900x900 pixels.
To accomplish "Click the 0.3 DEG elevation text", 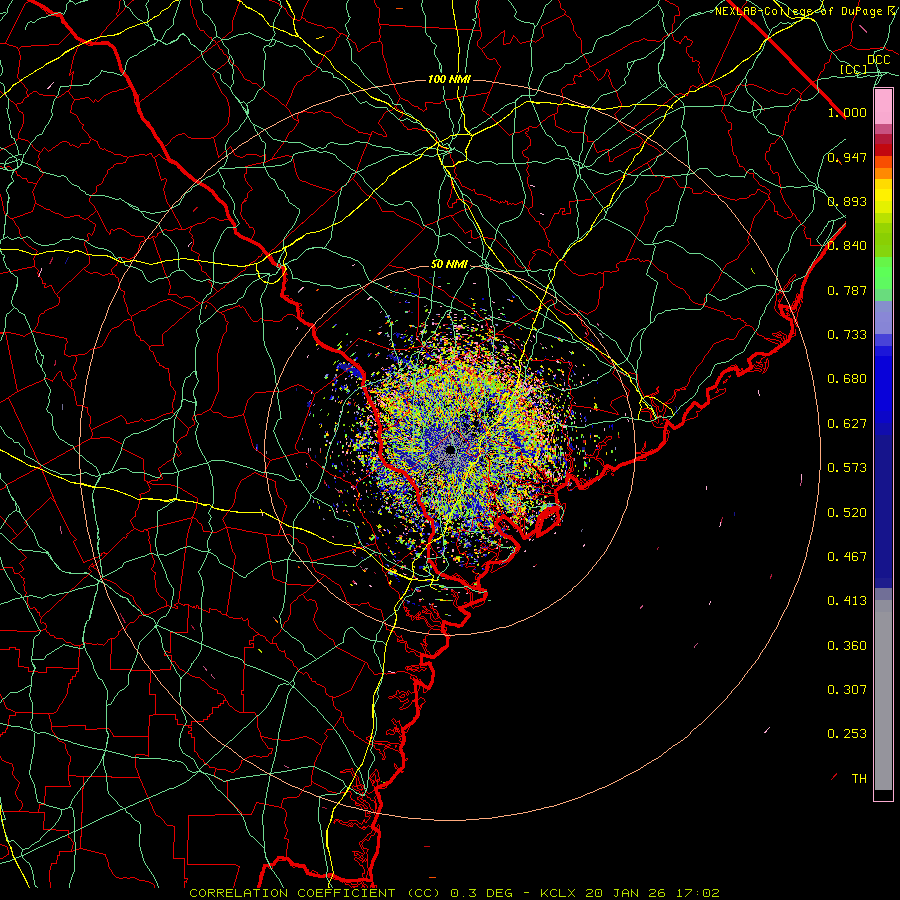I will point(480,893).
